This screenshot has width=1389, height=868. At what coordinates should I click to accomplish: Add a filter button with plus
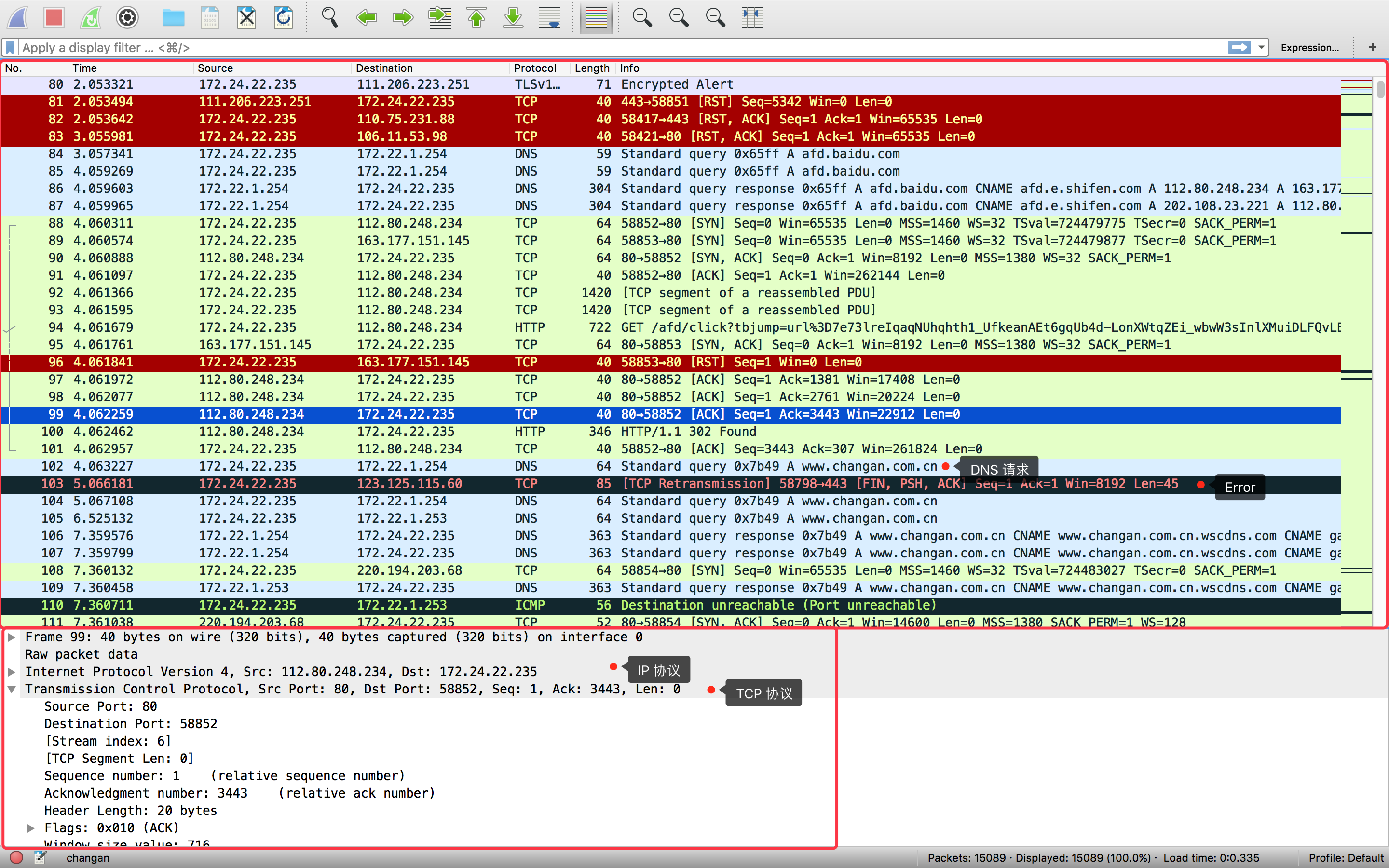1372,47
